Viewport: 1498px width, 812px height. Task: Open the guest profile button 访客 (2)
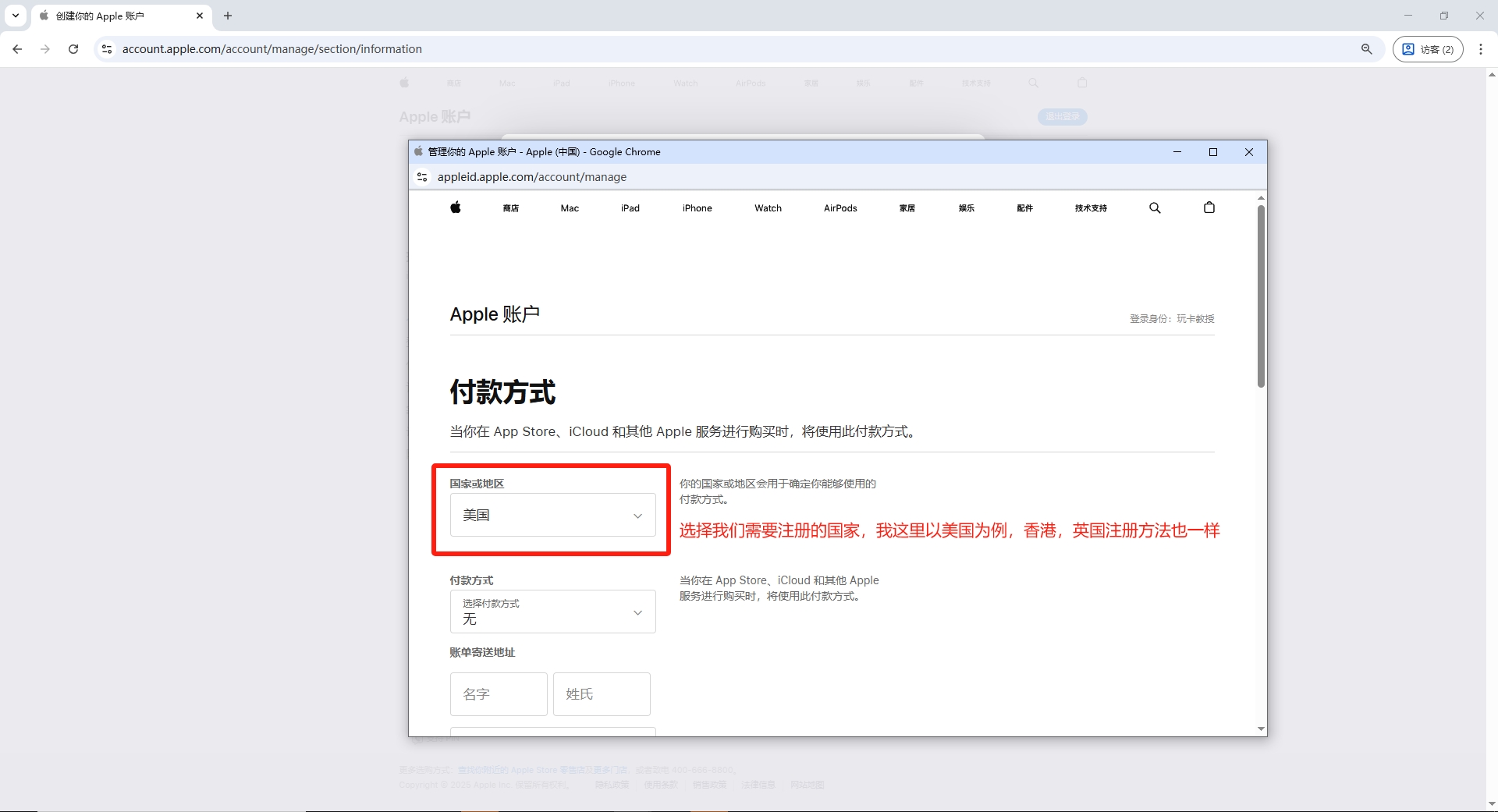1428,49
